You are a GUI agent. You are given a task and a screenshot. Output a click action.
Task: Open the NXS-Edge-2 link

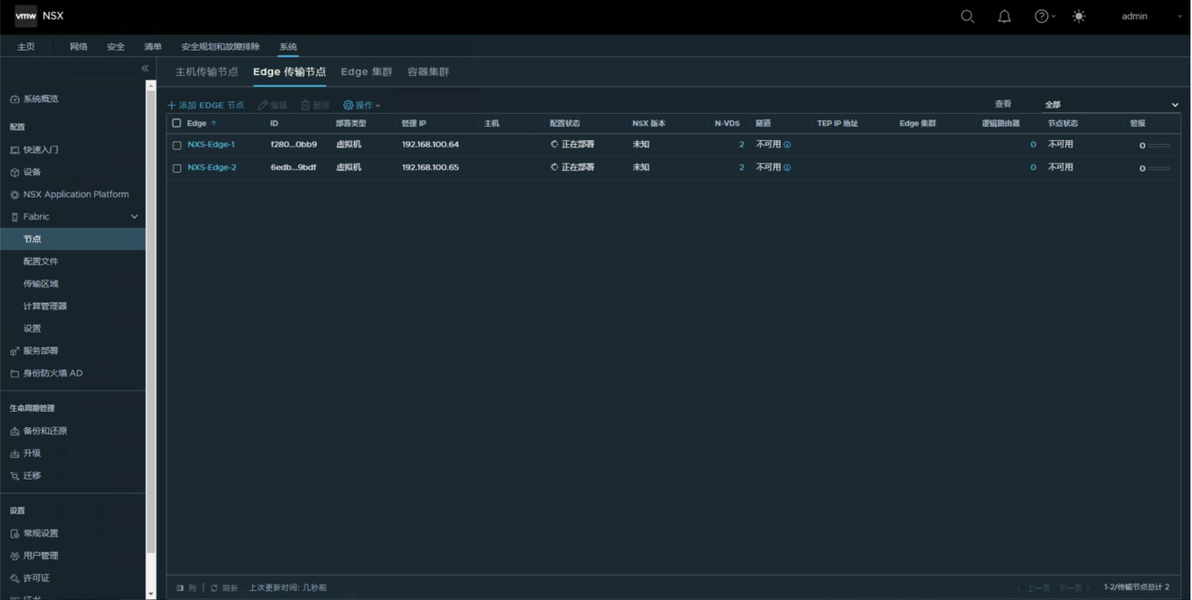pyautogui.click(x=212, y=167)
